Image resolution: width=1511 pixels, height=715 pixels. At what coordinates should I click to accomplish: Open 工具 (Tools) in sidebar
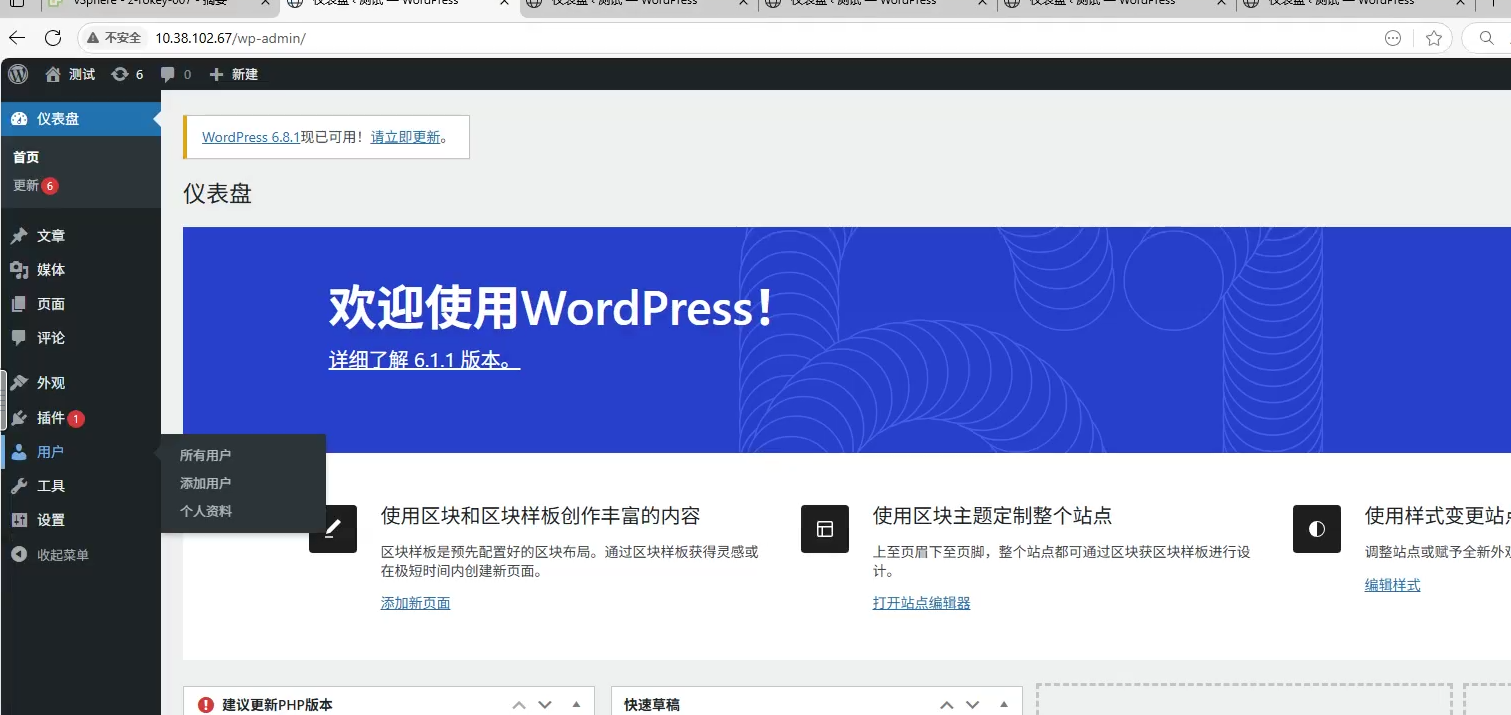point(80,486)
